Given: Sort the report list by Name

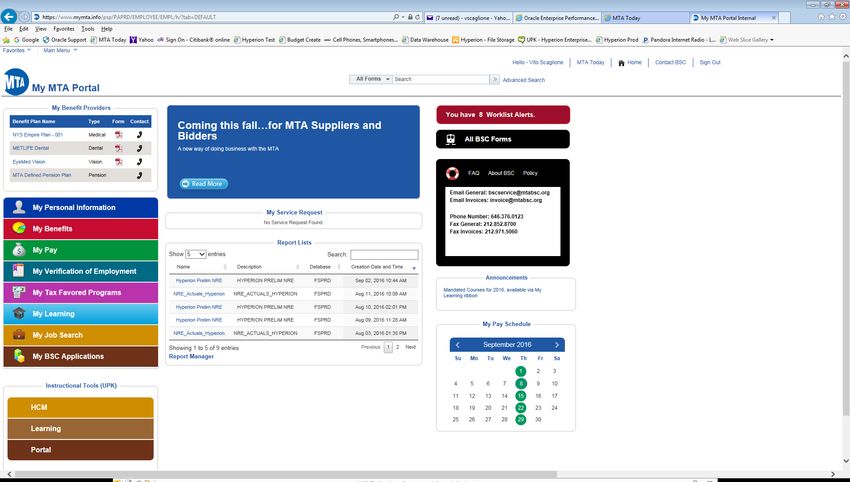Looking at the screenshot, I should point(183,267).
